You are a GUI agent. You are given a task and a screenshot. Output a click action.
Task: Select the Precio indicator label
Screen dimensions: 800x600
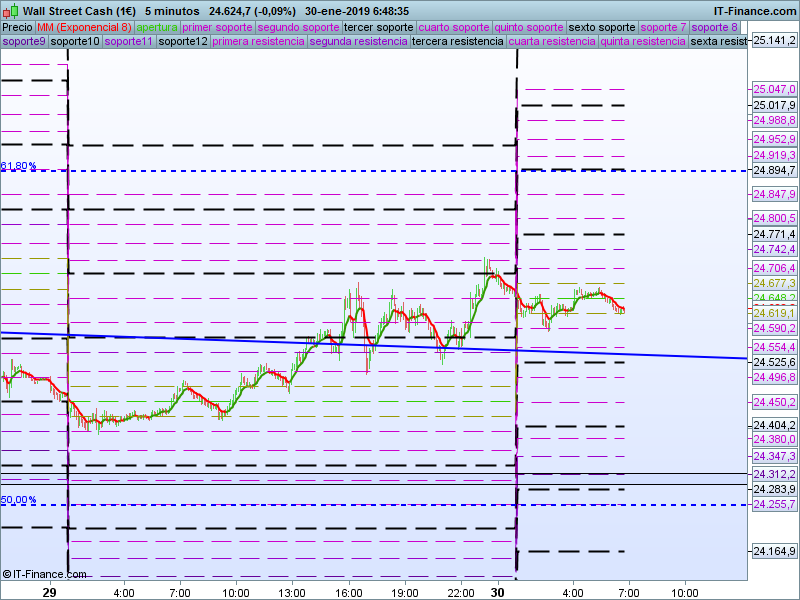tap(18, 27)
